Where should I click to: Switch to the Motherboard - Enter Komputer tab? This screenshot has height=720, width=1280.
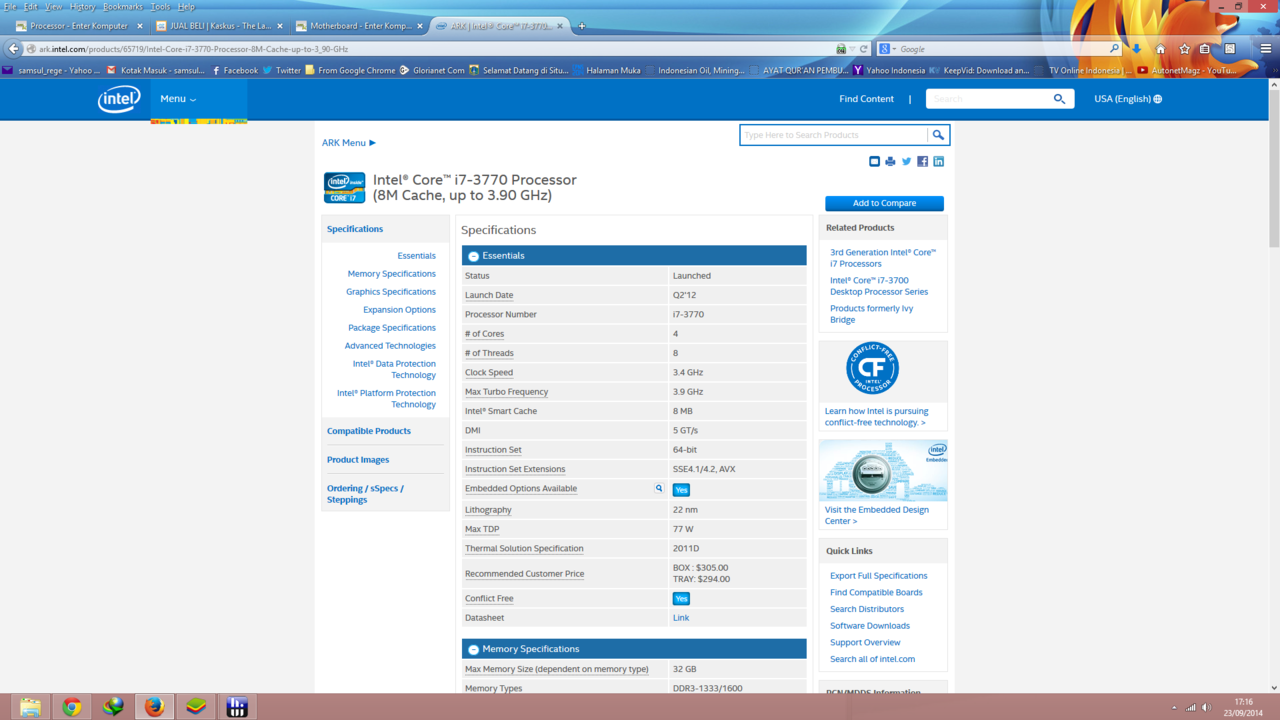(359, 26)
